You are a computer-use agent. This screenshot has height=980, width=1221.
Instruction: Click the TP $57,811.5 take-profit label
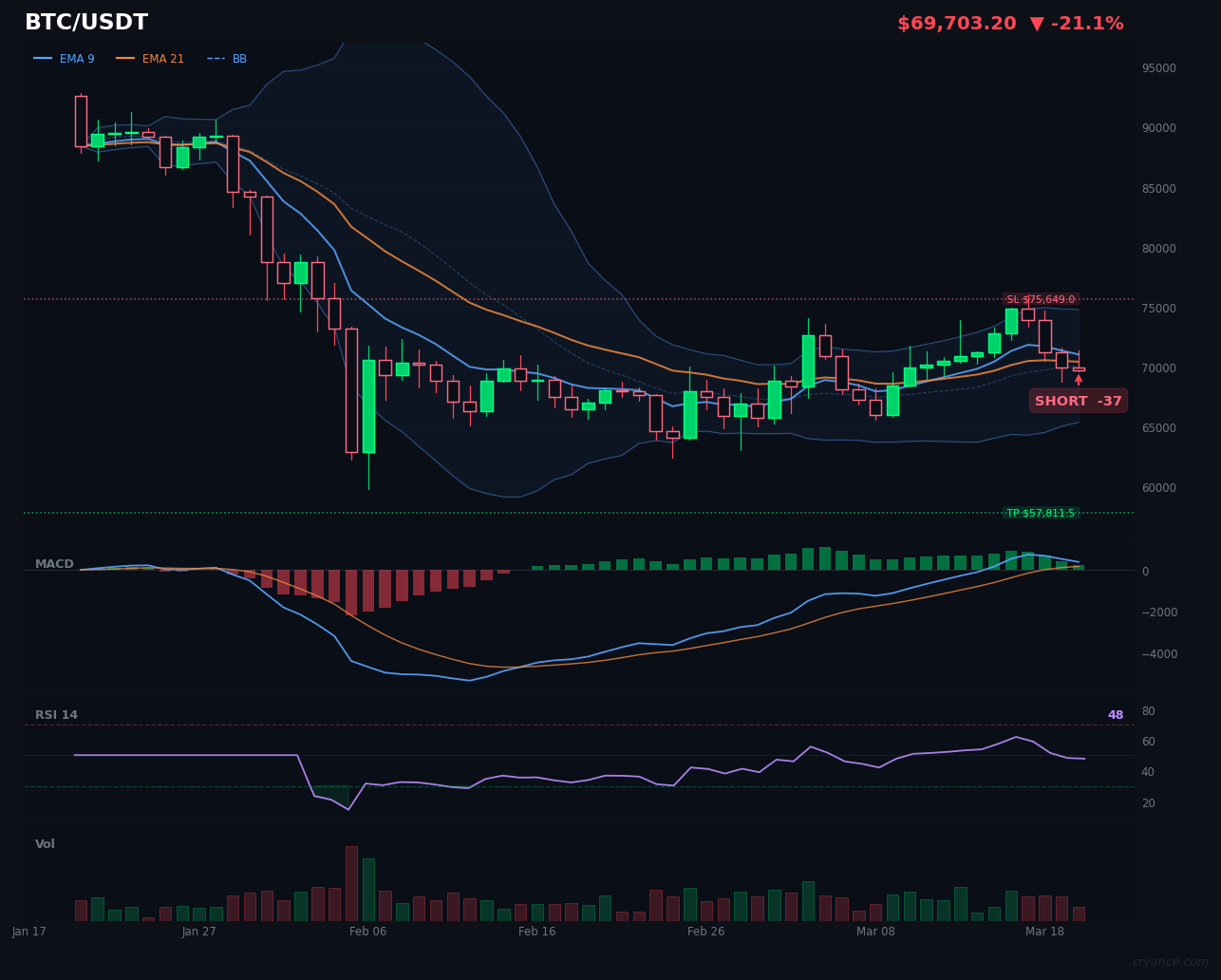[x=1043, y=512]
